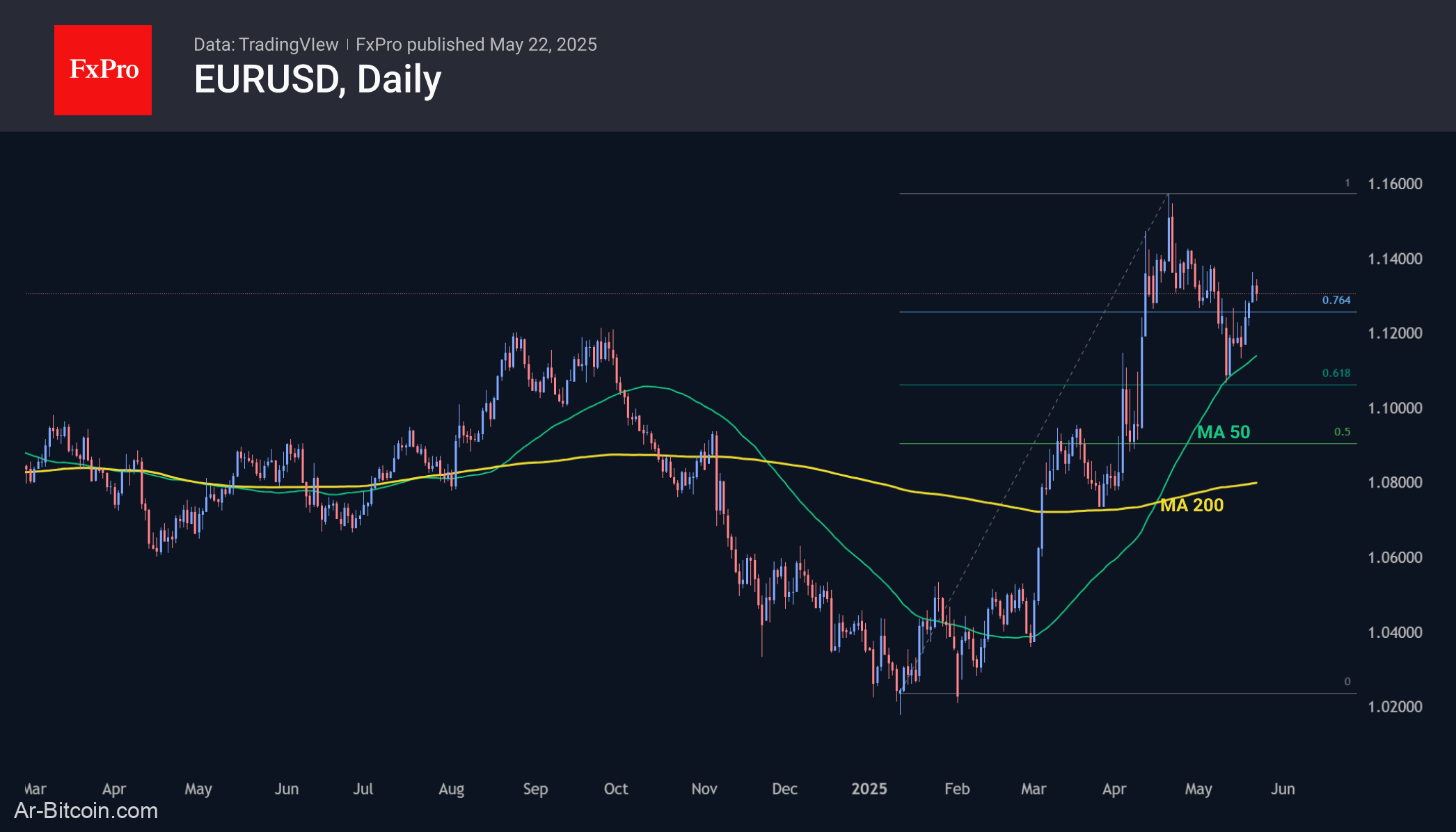This screenshot has height=832, width=1456.
Task: Click the Data: TradingView source text
Action: tap(266, 45)
